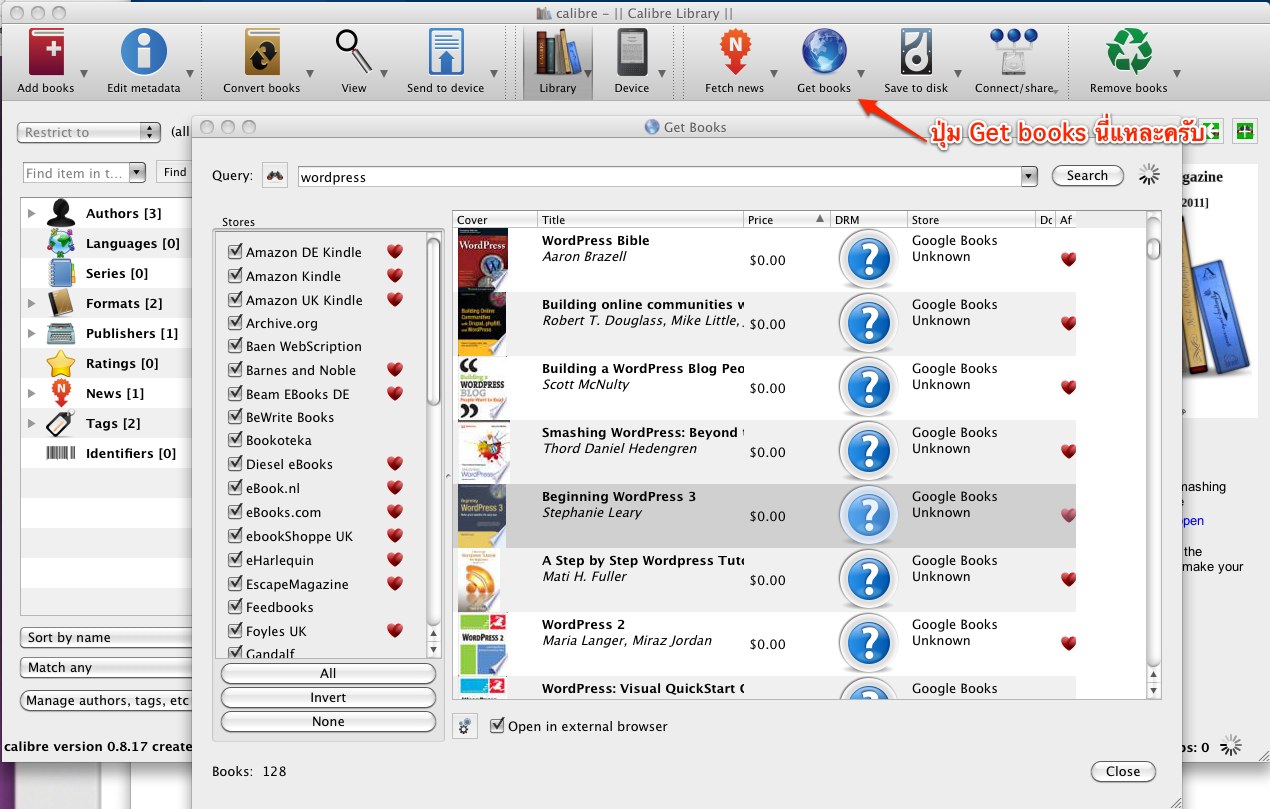Expand the Publishers tree node

click(32, 333)
